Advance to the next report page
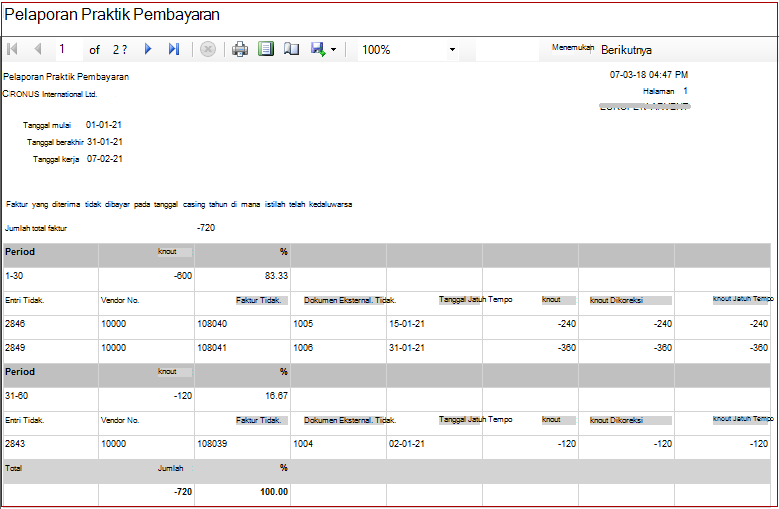The height and width of the screenshot is (509, 779). [x=148, y=49]
